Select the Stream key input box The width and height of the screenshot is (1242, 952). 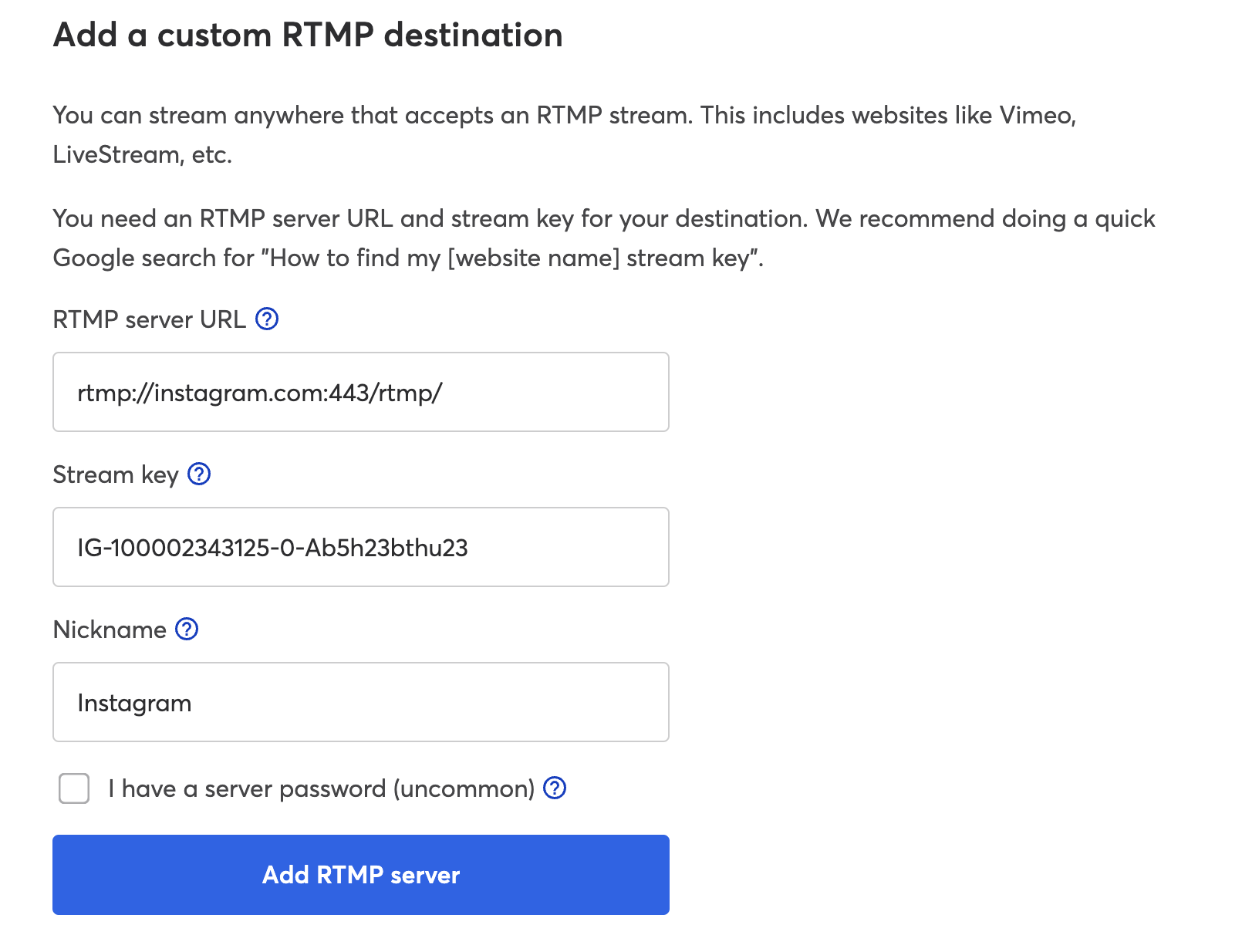[361, 547]
